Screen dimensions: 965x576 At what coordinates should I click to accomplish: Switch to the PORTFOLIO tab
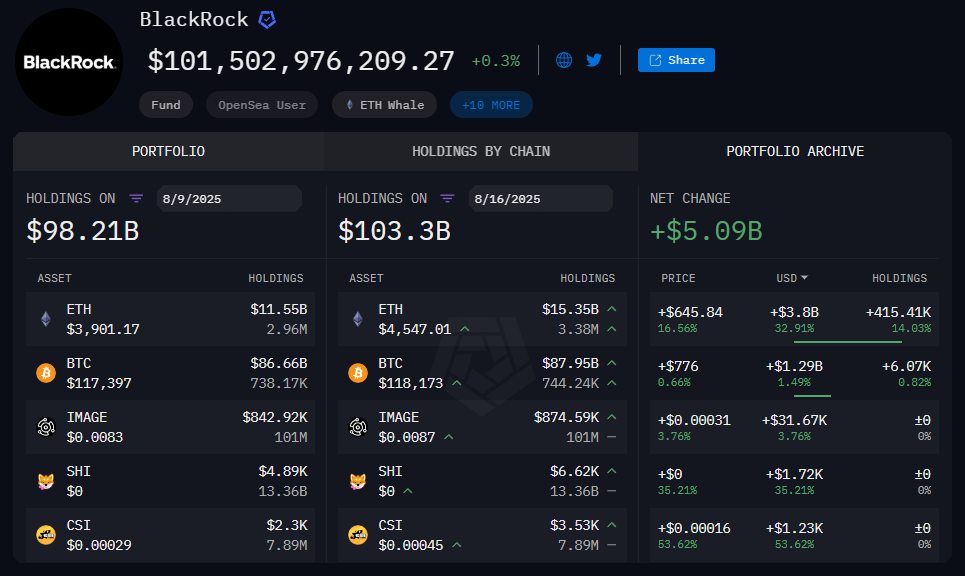[x=169, y=151]
